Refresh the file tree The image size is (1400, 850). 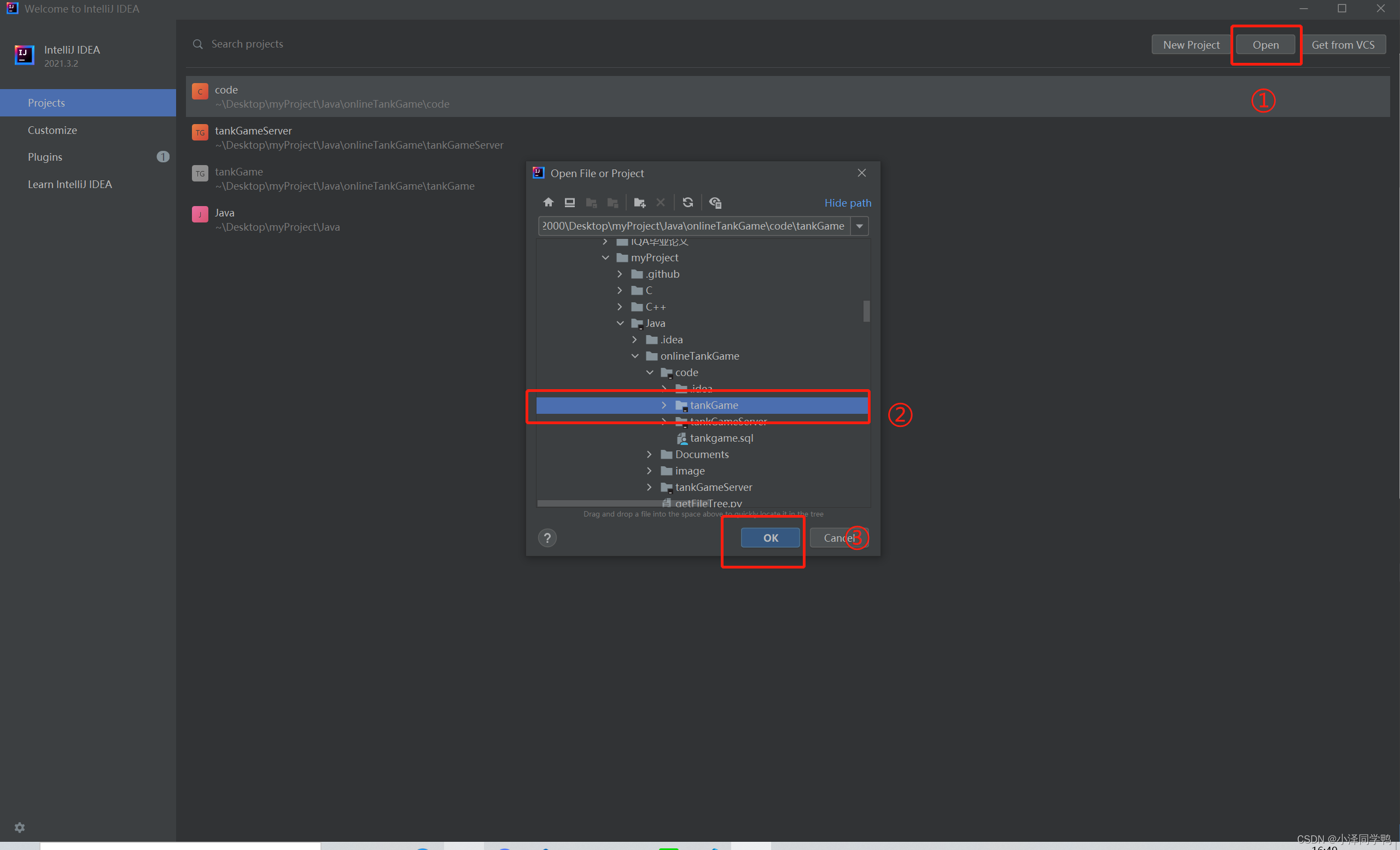[x=687, y=203]
